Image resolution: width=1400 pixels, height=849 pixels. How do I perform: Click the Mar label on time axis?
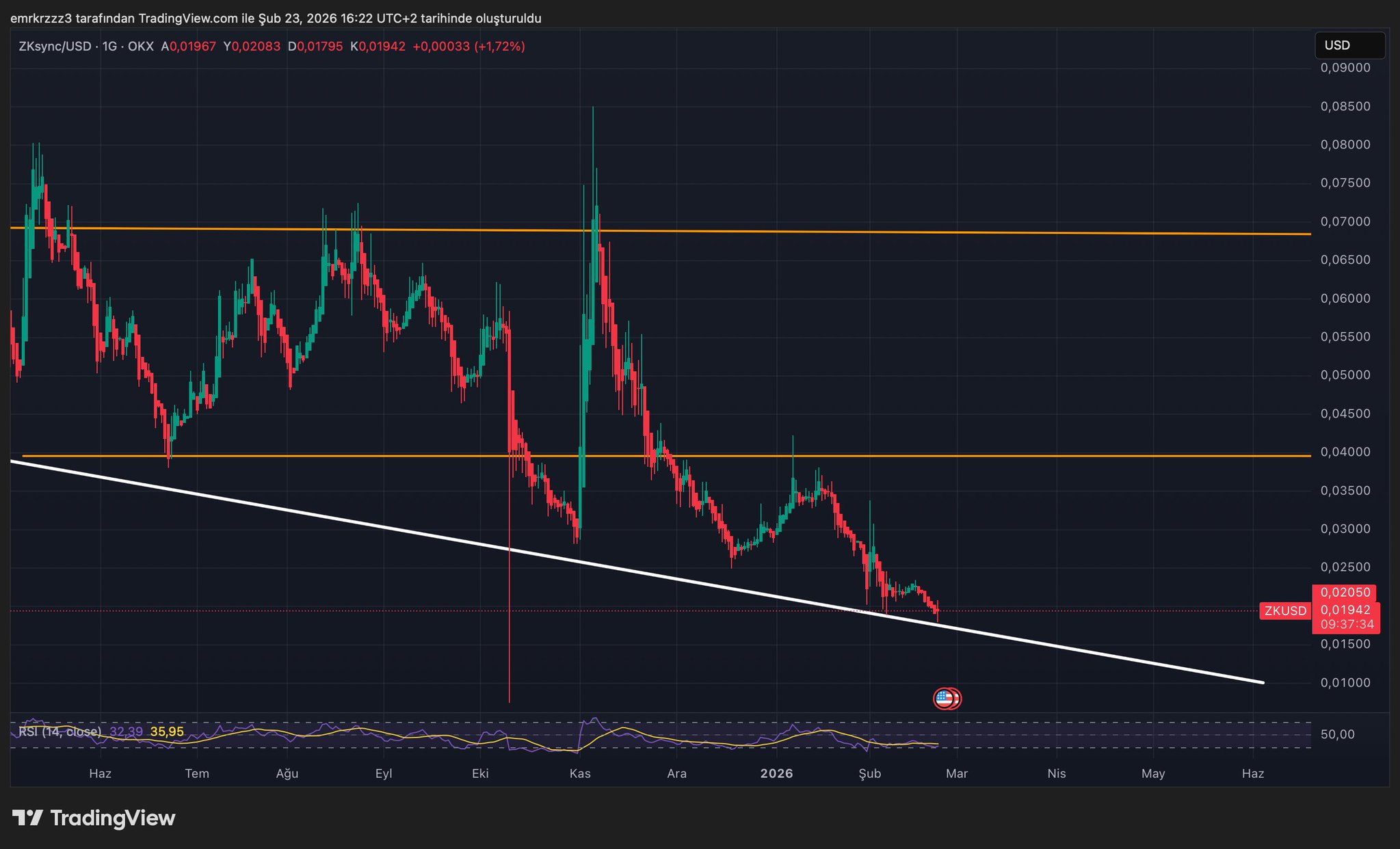956,774
